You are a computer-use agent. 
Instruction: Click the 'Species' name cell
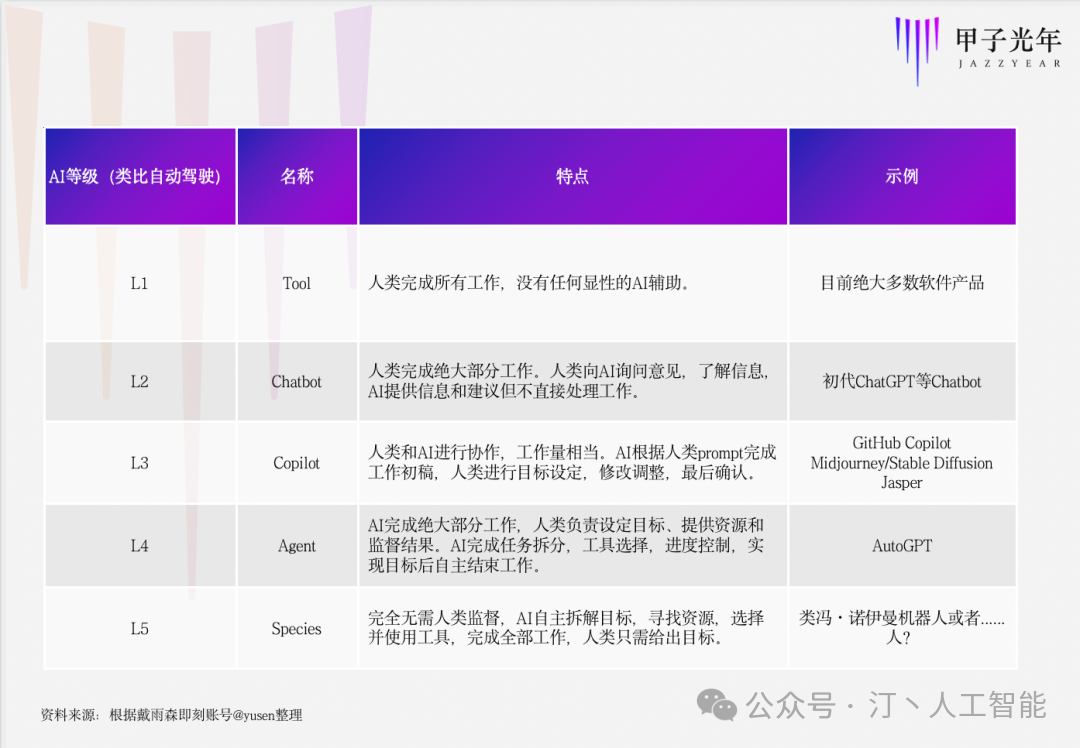(x=297, y=629)
